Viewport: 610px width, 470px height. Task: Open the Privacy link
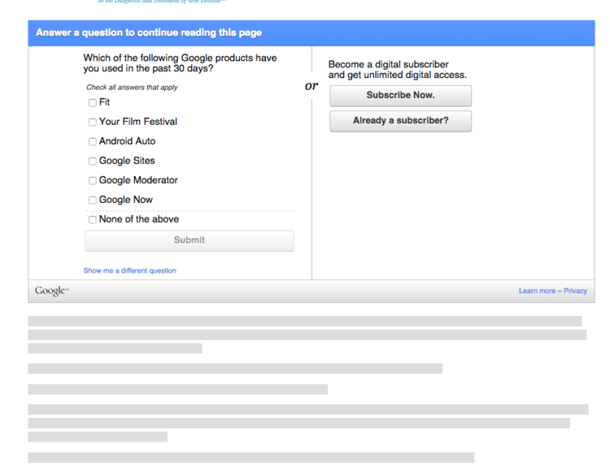click(x=575, y=291)
